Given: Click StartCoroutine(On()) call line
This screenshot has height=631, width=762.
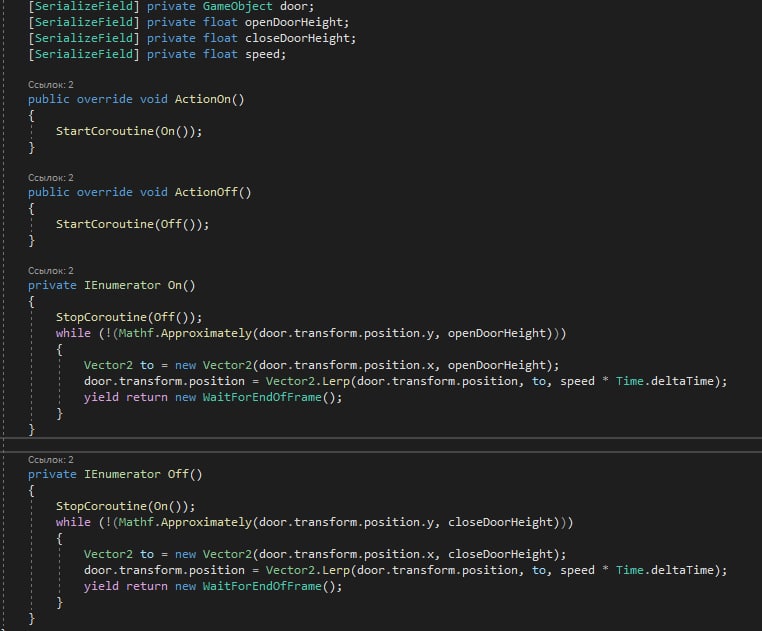Looking at the screenshot, I should 129,131.
